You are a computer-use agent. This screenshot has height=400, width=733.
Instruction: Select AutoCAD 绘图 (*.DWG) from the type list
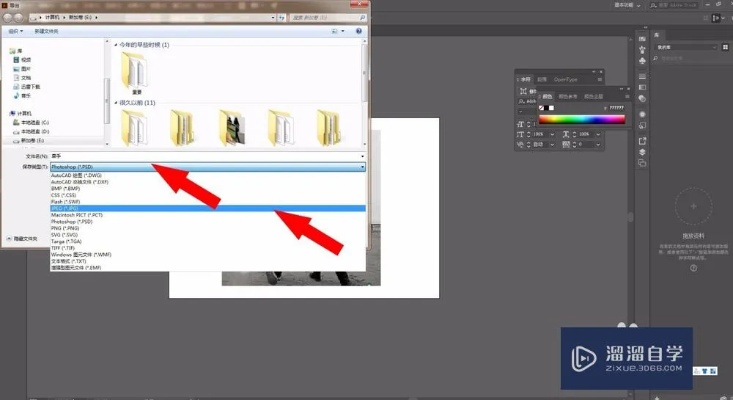click(x=208, y=175)
